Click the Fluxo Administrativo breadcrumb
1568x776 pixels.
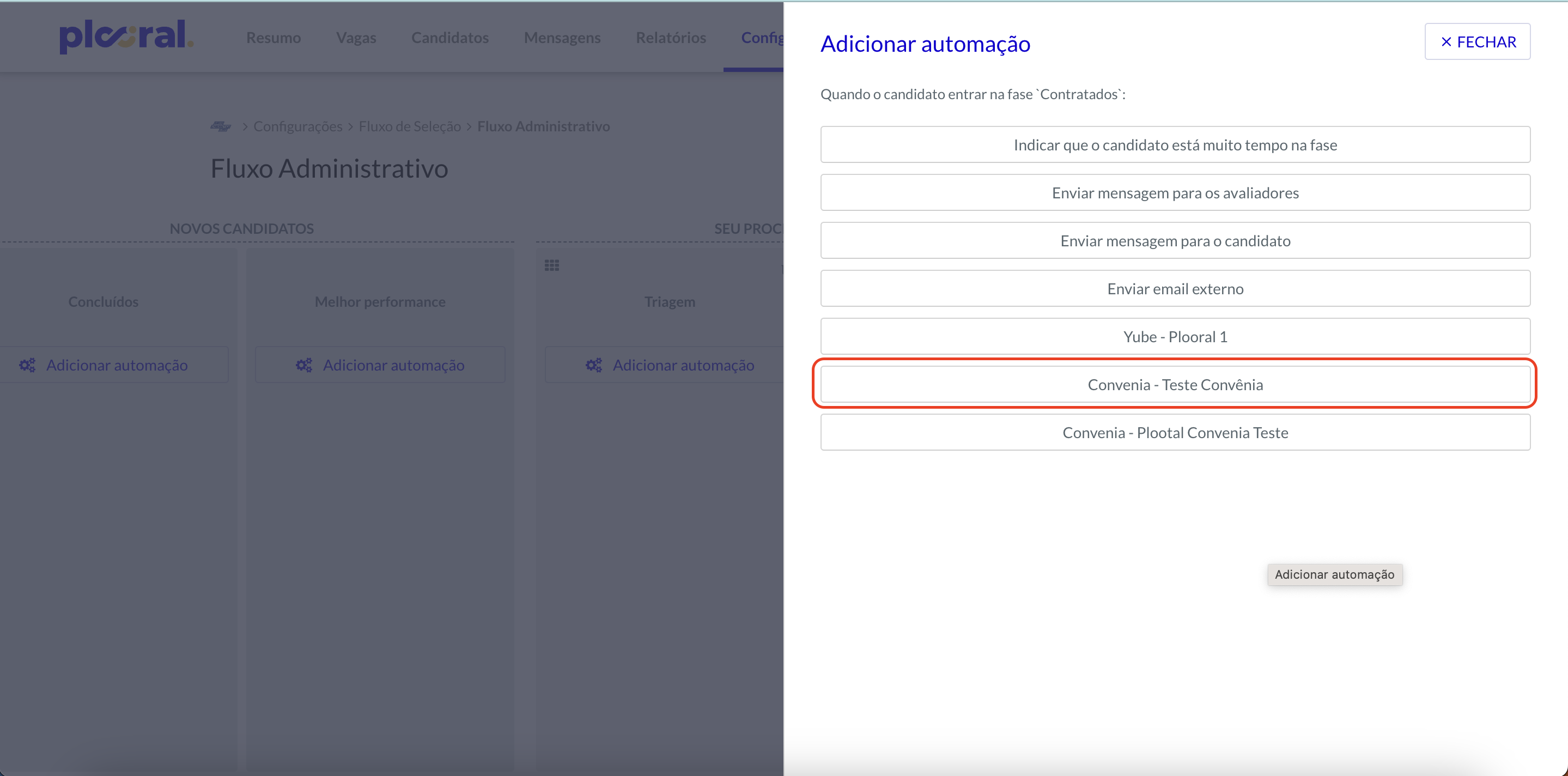[543, 126]
